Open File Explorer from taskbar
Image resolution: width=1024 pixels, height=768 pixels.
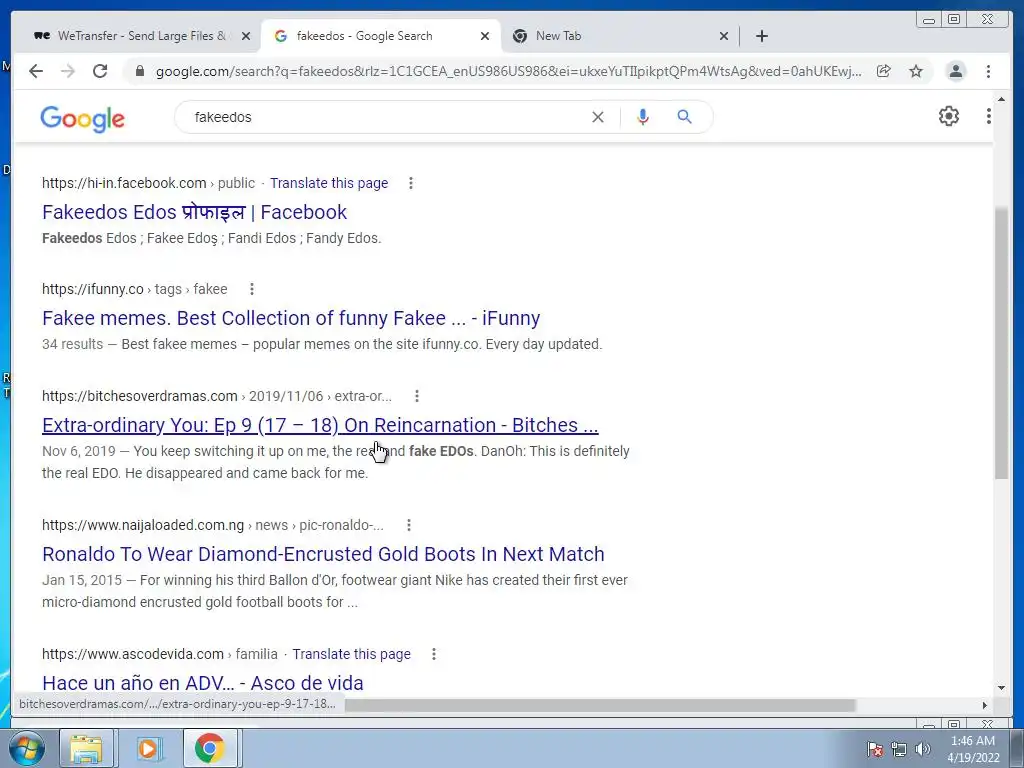86,748
